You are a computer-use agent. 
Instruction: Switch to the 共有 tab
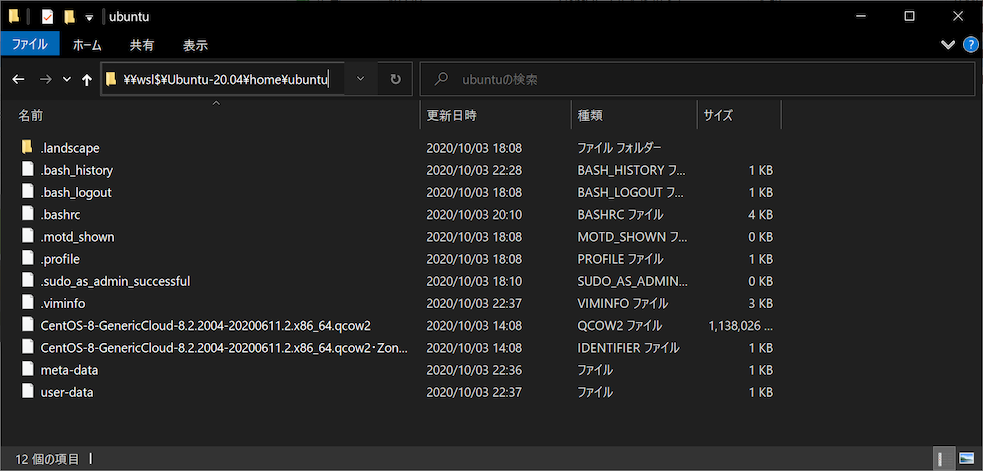pyautogui.click(x=142, y=45)
